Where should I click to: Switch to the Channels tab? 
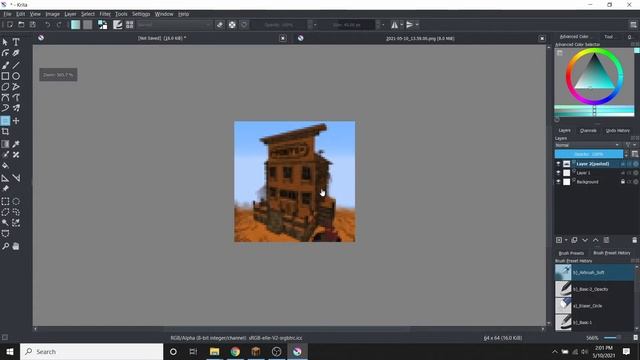coord(588,131)
